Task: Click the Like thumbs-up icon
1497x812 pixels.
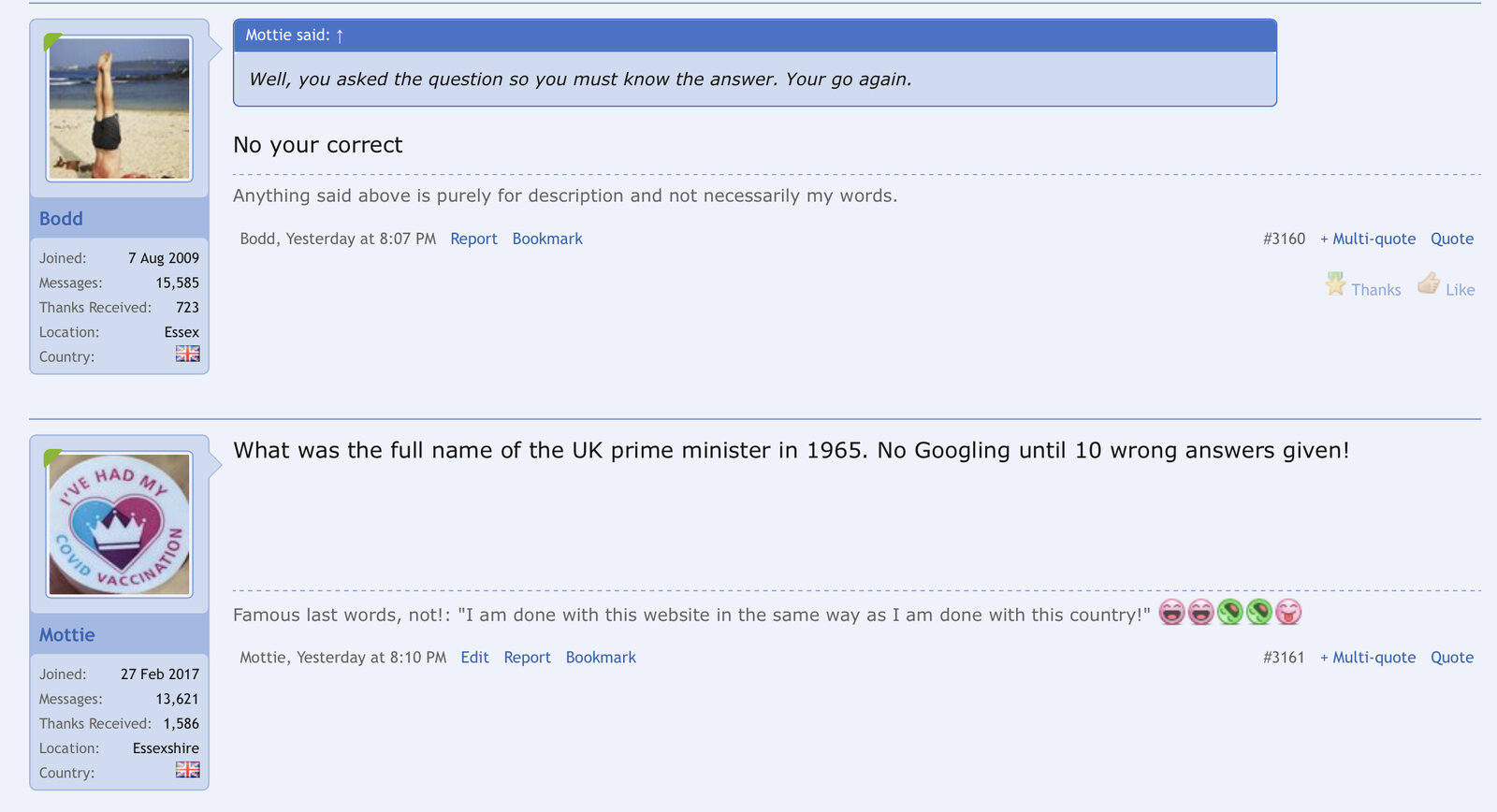Action: pos(1428,283)
